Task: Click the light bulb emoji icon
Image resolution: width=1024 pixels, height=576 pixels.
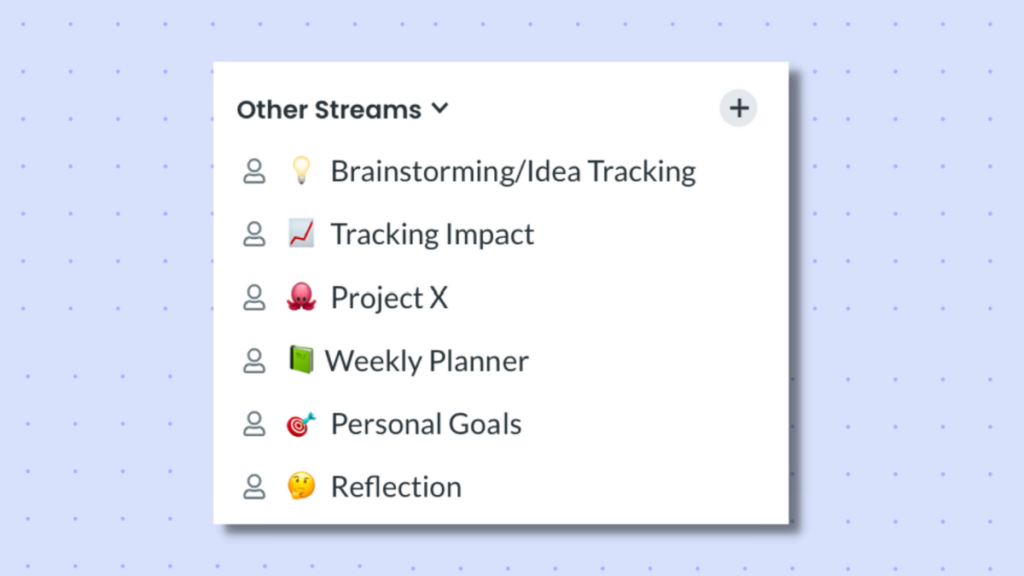Action: click(301, 170)
